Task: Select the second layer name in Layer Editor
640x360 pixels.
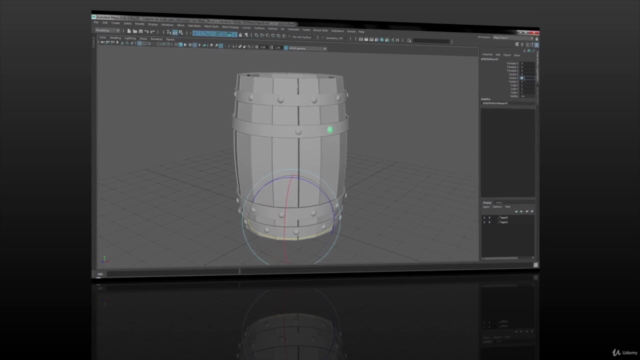Action: [x=504, y=222]
